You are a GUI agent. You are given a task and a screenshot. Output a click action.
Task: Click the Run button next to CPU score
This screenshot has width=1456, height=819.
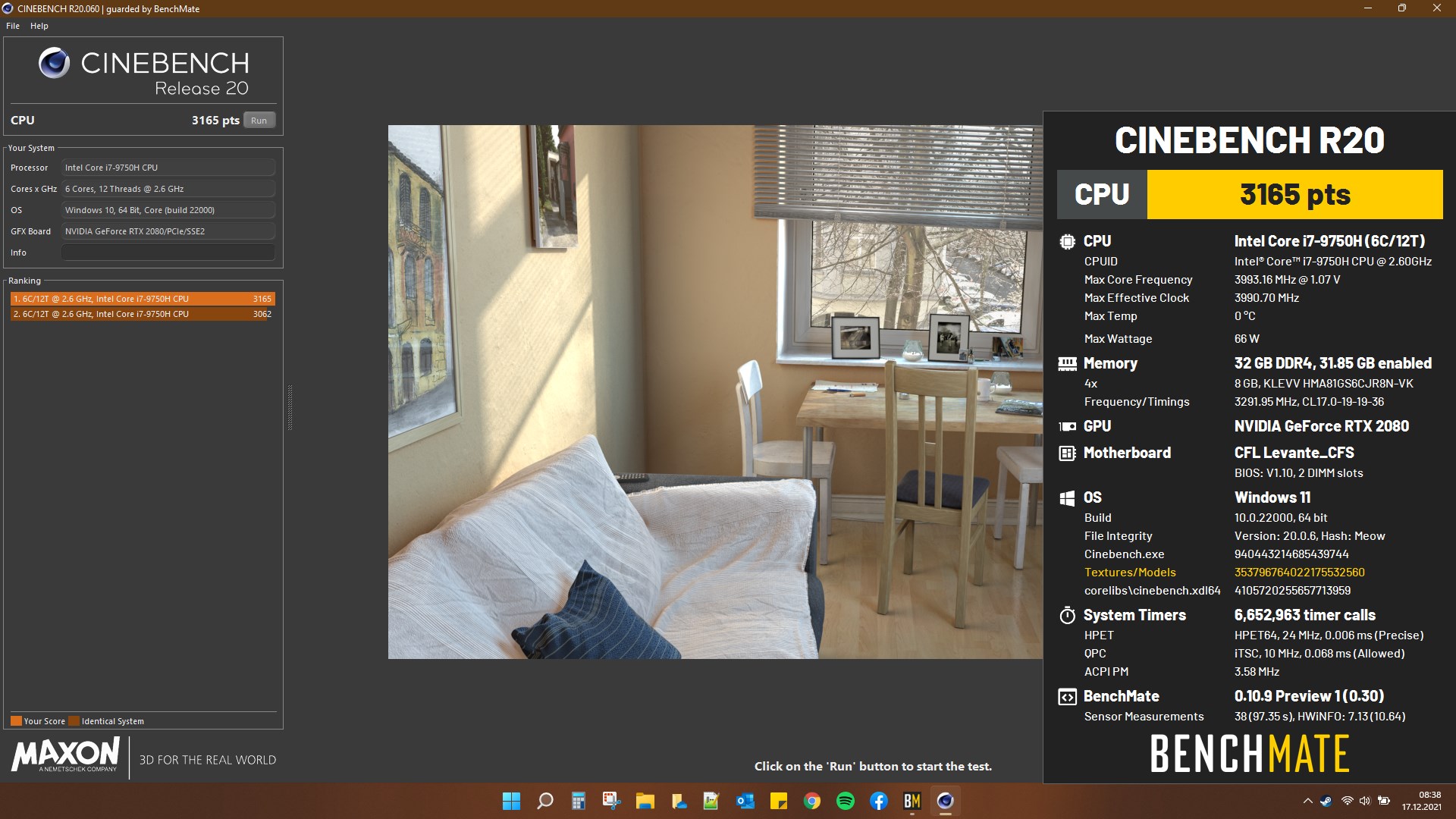(x=259, y=121)
